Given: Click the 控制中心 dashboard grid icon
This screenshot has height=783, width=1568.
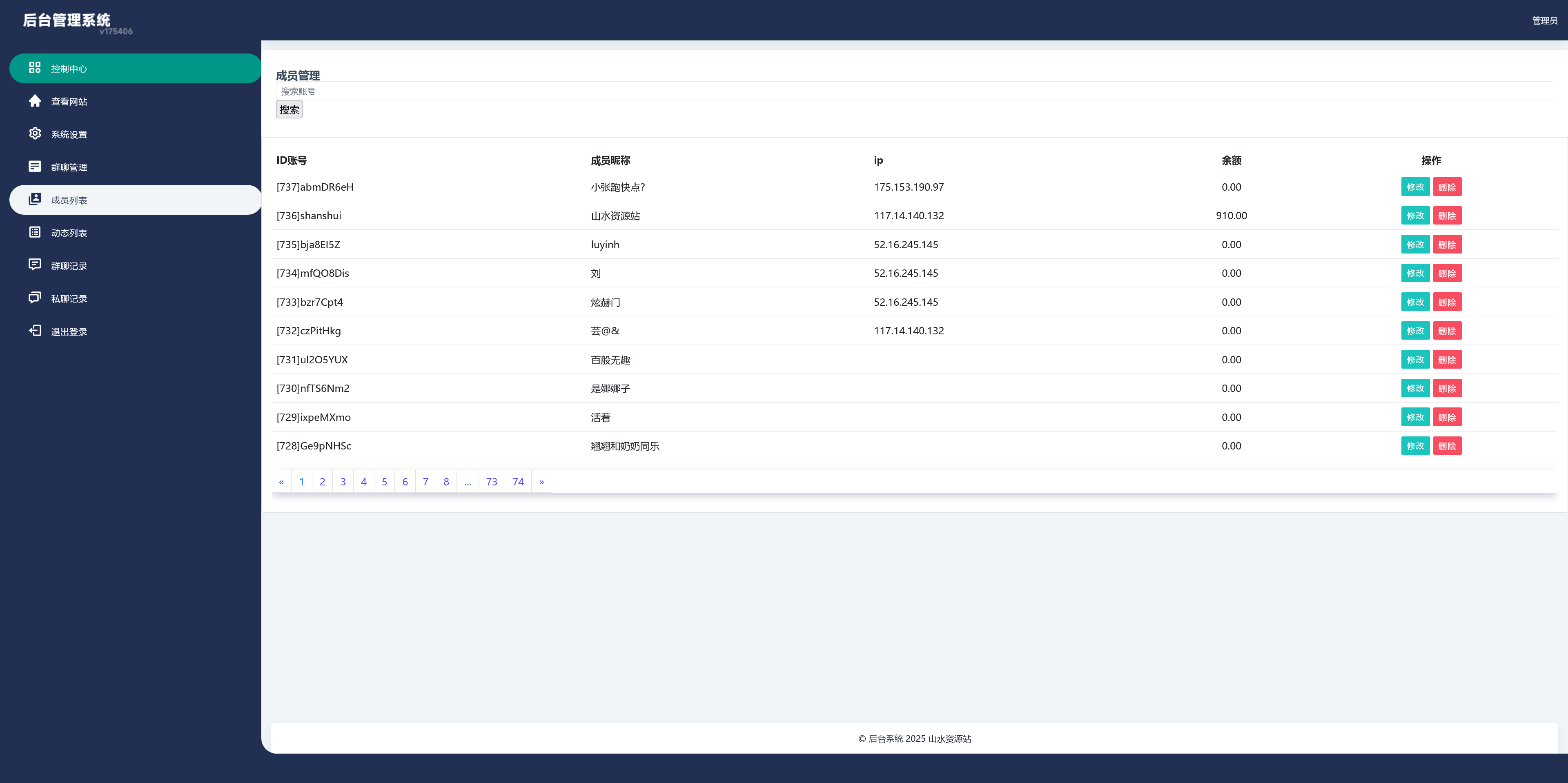Looking at the screenshot, I should 35,67.
